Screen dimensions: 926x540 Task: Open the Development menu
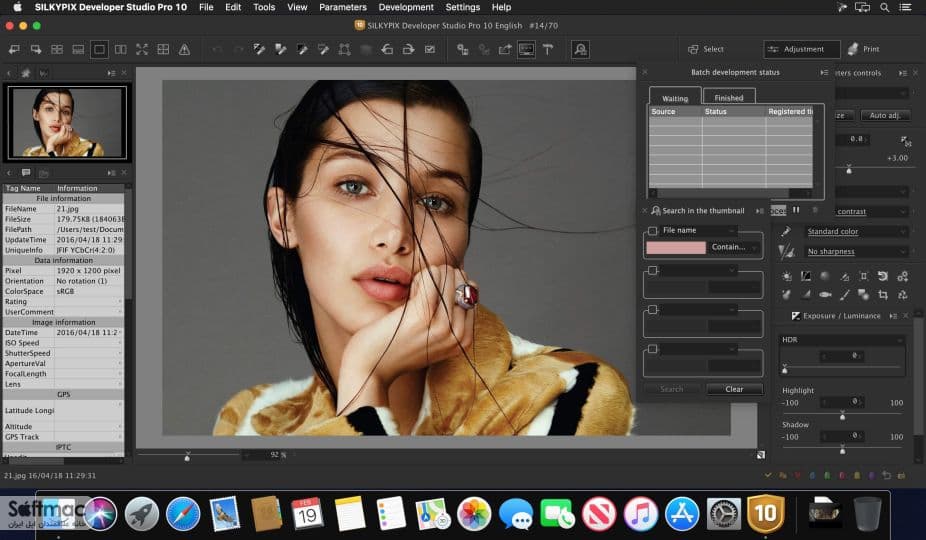(x=406, y=7)
